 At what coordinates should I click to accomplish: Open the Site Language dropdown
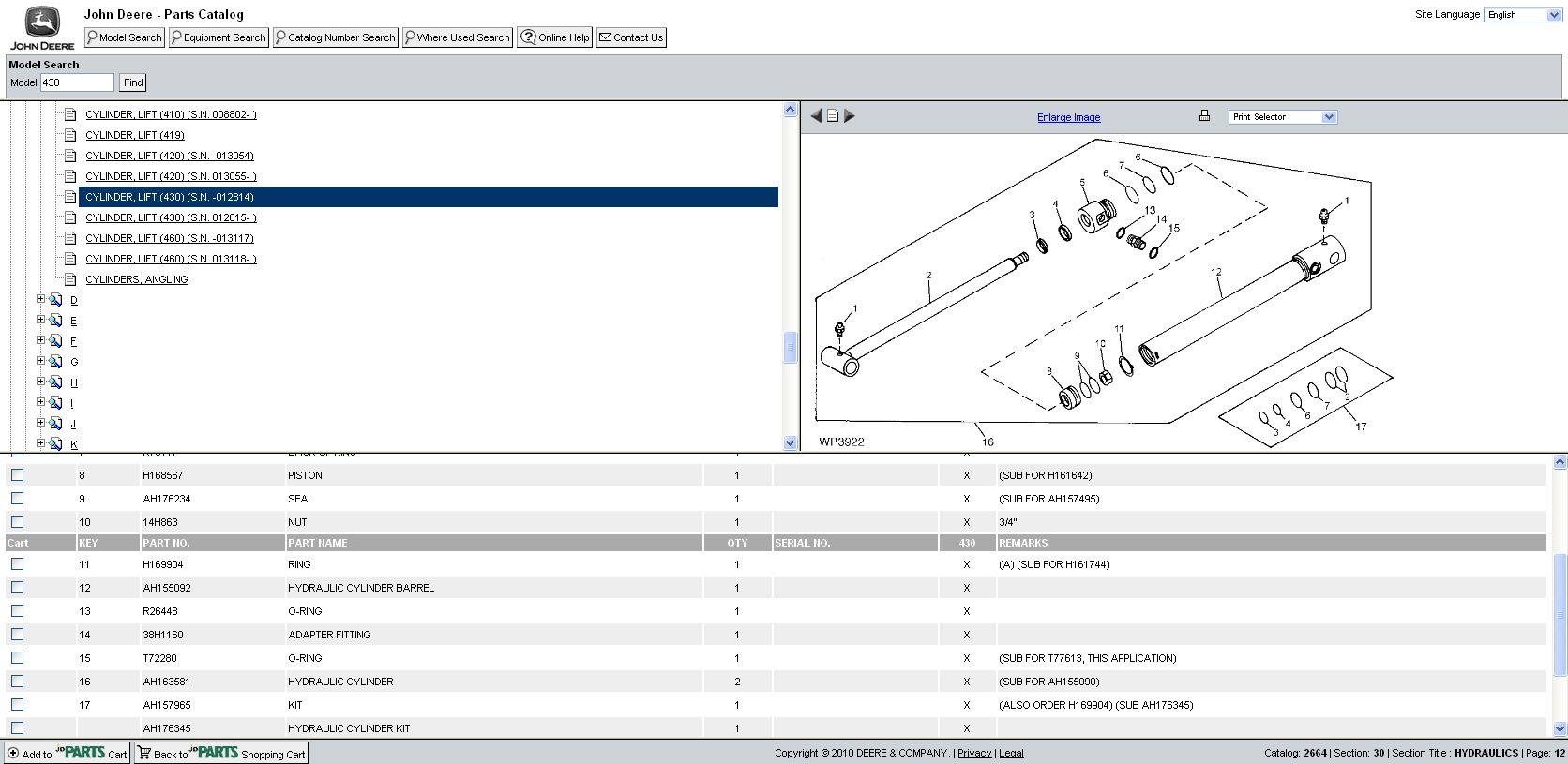point(1522,15)
